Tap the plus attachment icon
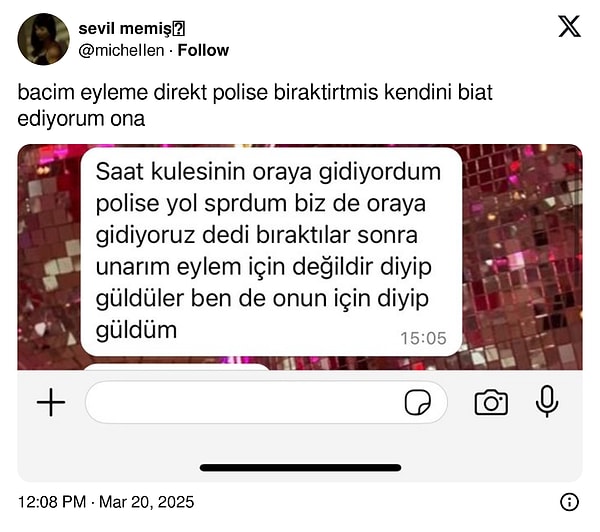Screen dimensions: 600x532 (x=51, y=402)
